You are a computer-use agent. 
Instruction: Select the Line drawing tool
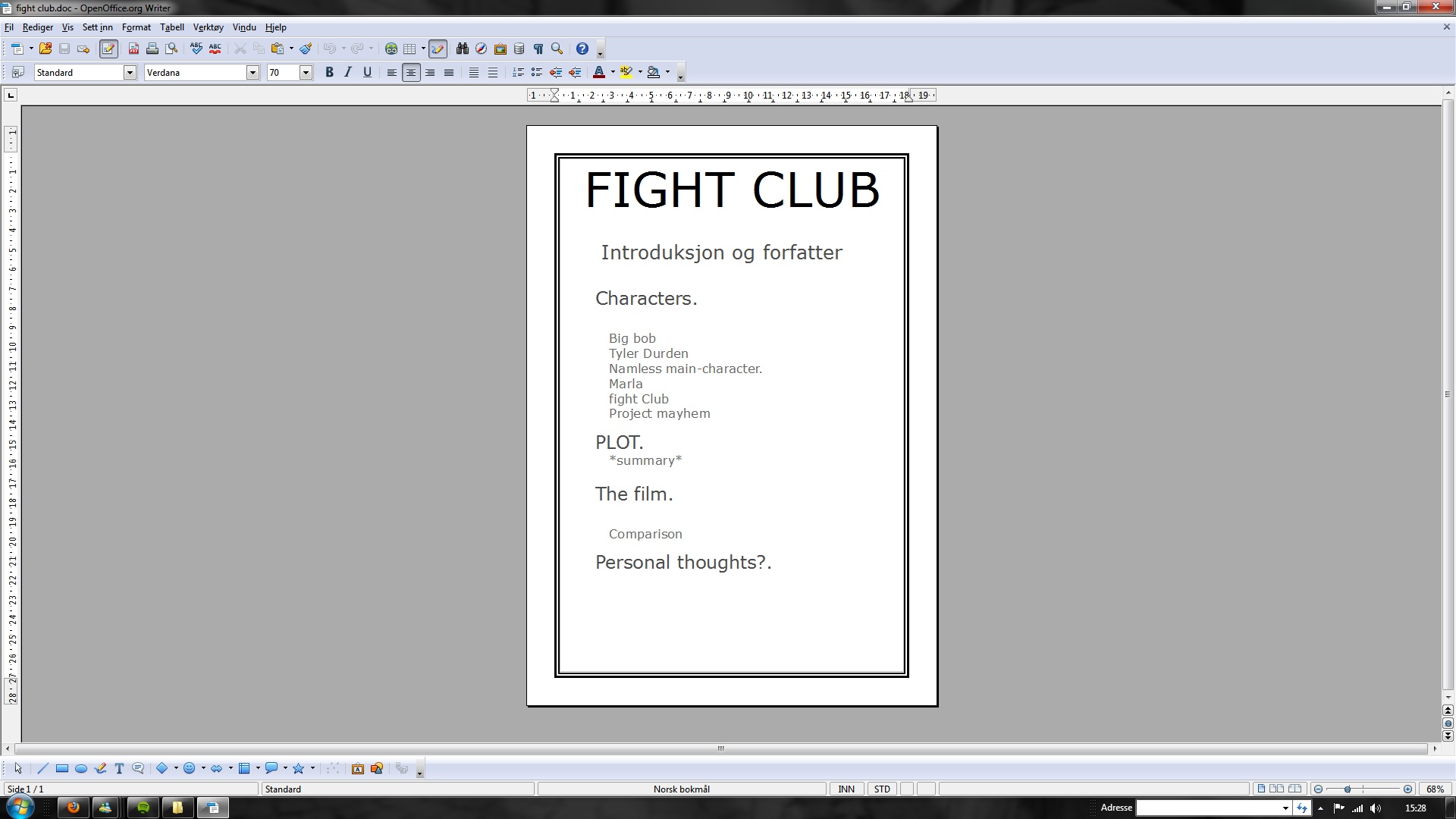(42, 768)
